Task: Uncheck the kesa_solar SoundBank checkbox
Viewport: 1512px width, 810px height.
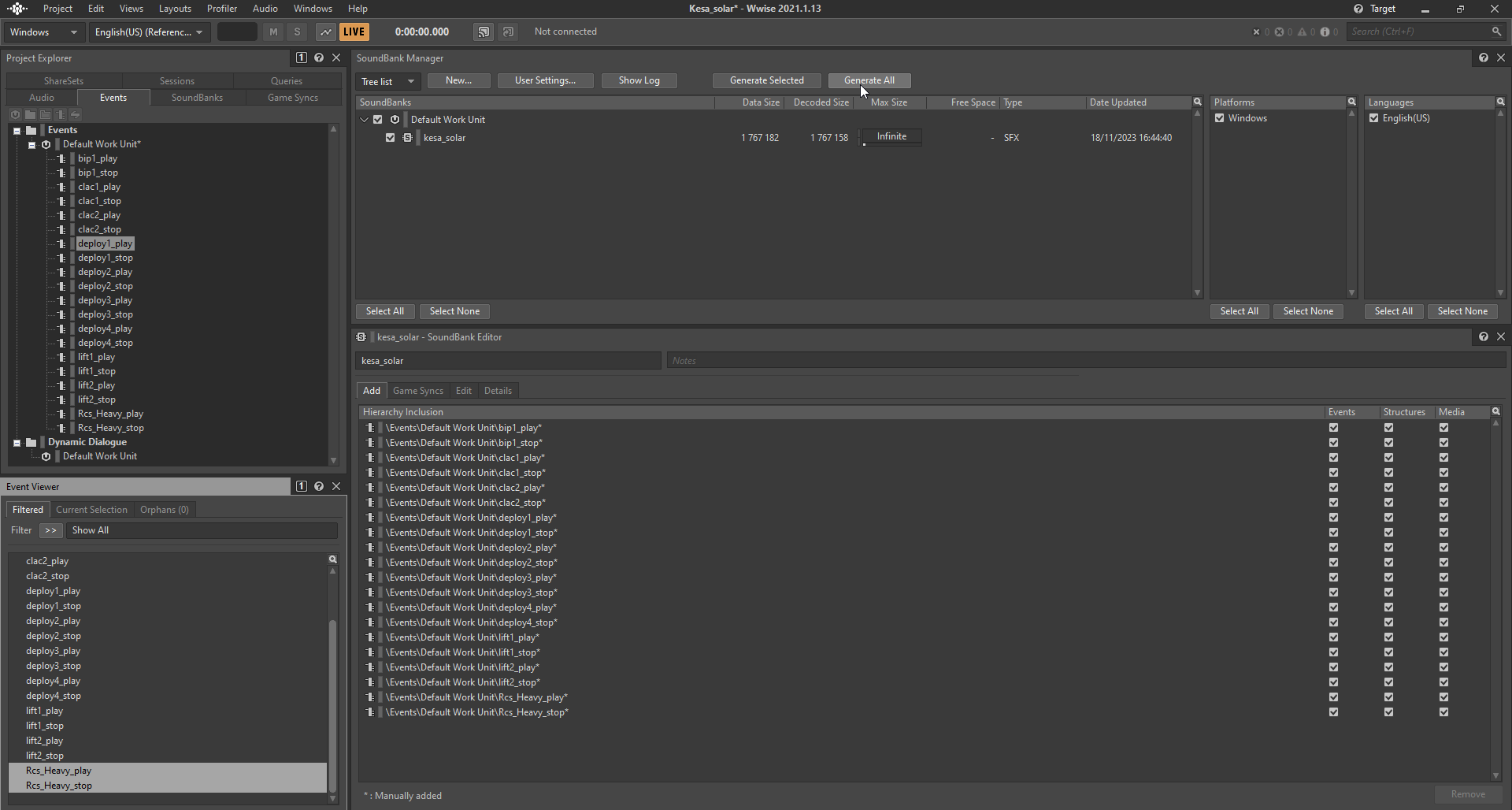Action: pyautogui.click(x=390, y=138)
